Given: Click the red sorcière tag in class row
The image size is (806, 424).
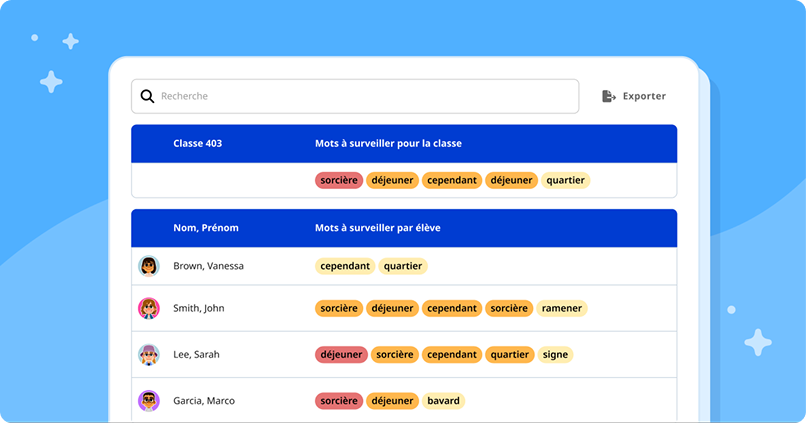Looking at the screenshot, I should [339, 180].
